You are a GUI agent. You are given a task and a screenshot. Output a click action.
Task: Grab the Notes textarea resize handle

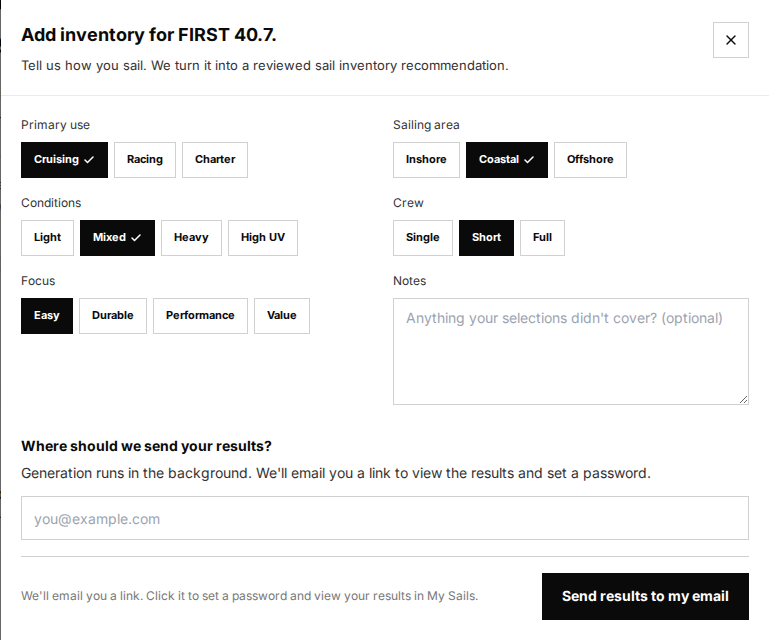(743, 400)
